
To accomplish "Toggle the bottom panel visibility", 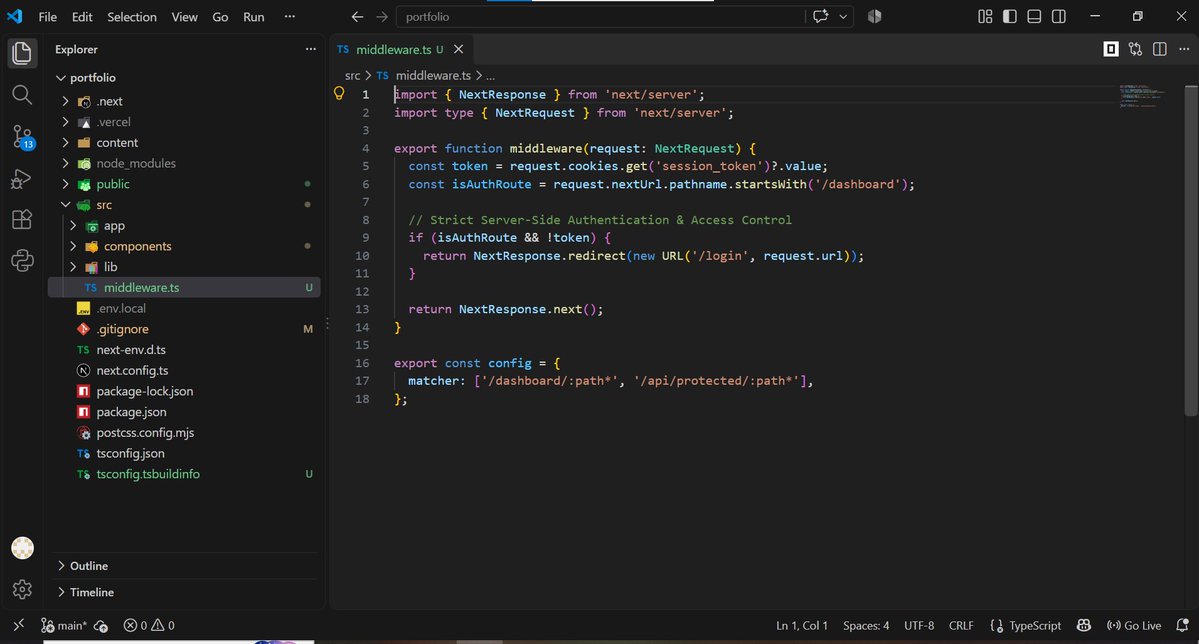I will pyautogui.click(x=1034, y=16).
